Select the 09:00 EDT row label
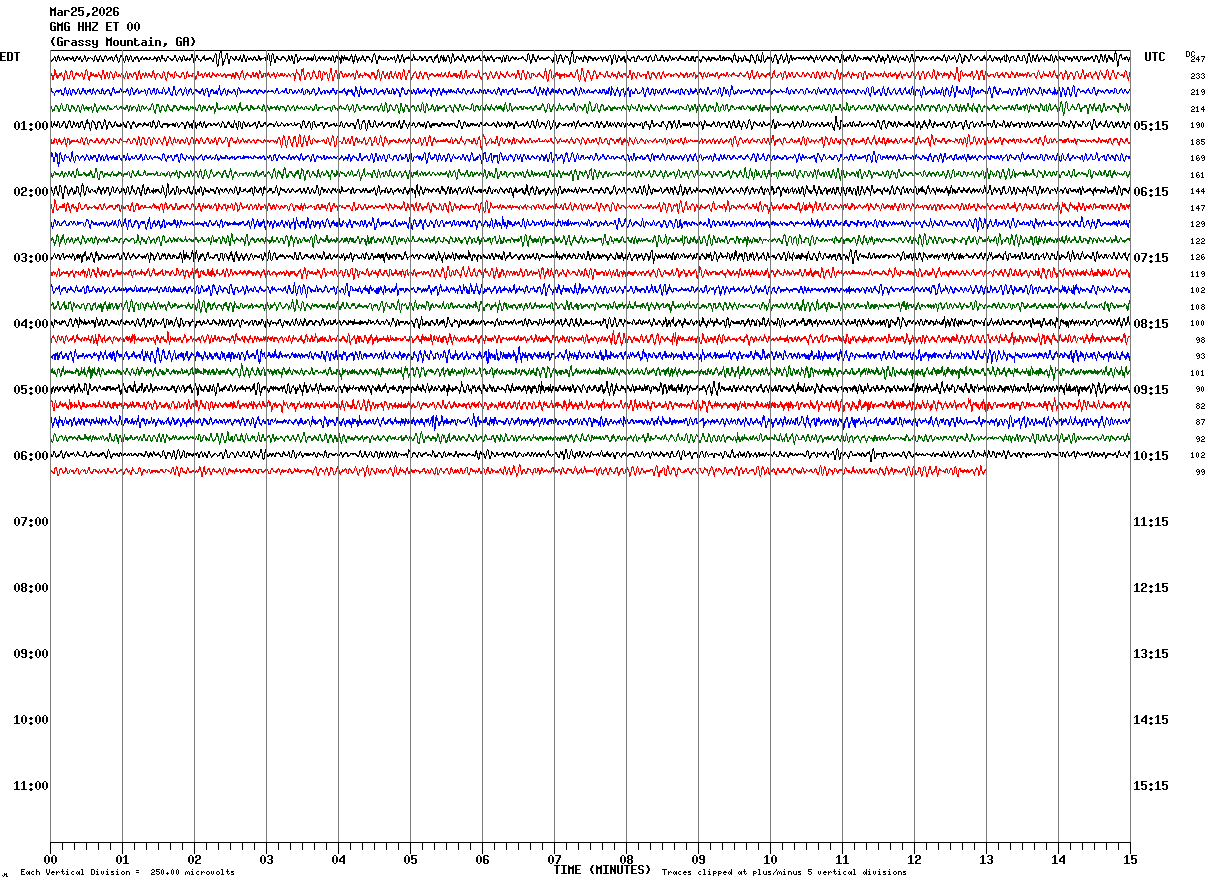 pos(31,654)
